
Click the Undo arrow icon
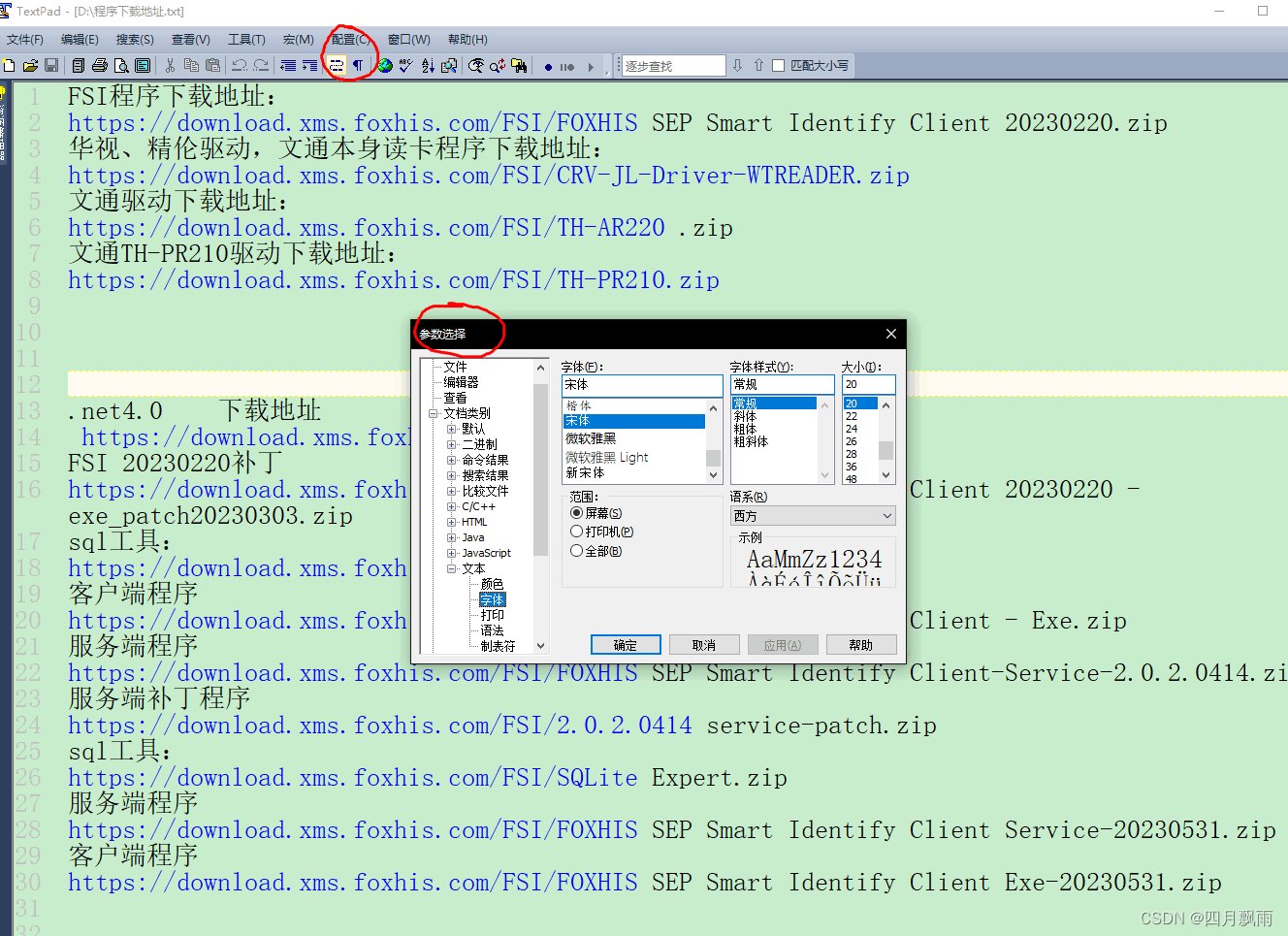click(x=239, y=66)
